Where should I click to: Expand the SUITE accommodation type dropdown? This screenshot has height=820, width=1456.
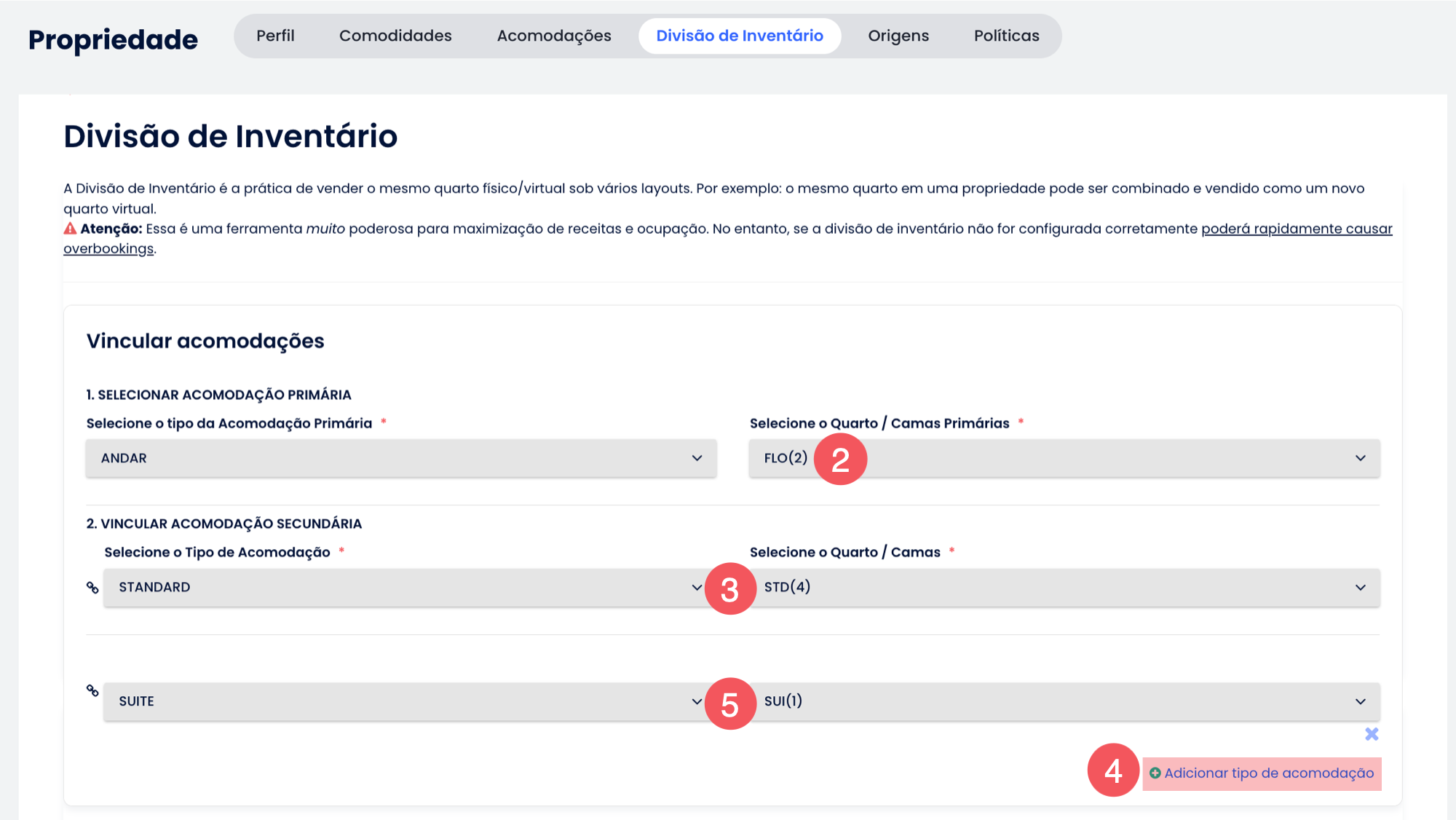pos(401,701)
